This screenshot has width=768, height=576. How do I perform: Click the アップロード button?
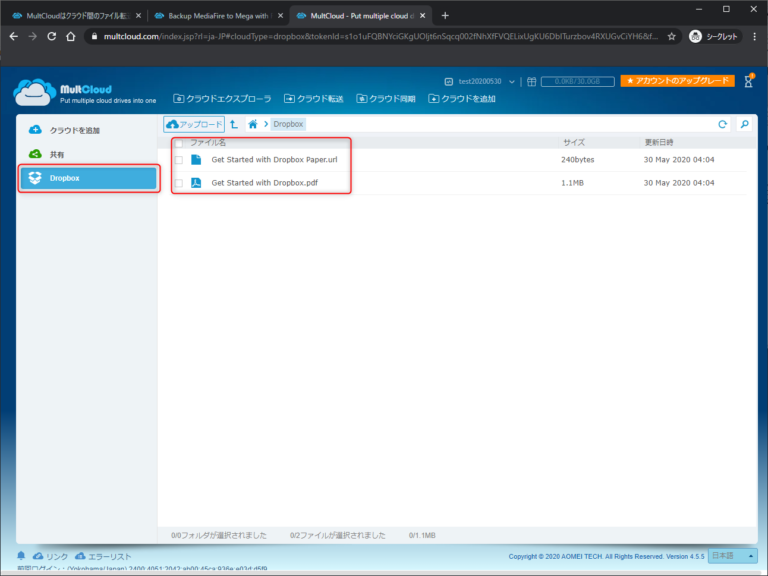(x=194, y=125)
